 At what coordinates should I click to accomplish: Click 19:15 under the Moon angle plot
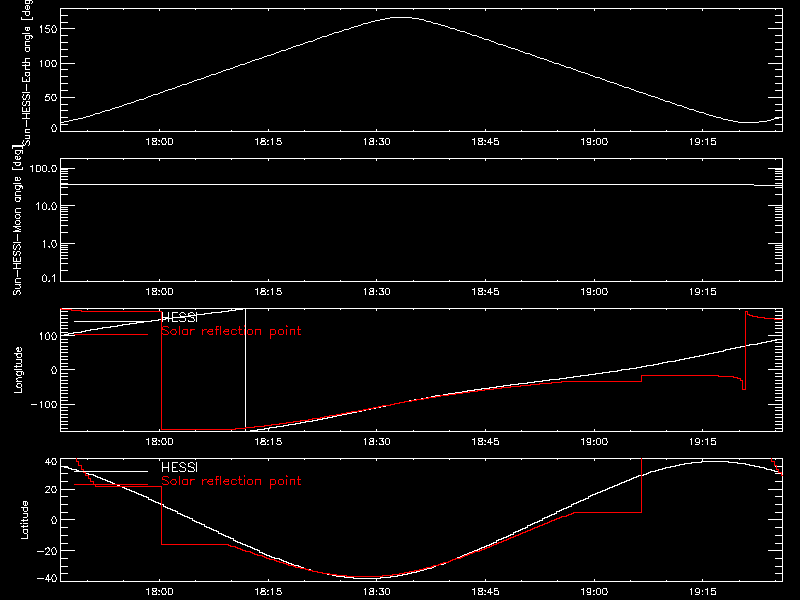point(703,292)
